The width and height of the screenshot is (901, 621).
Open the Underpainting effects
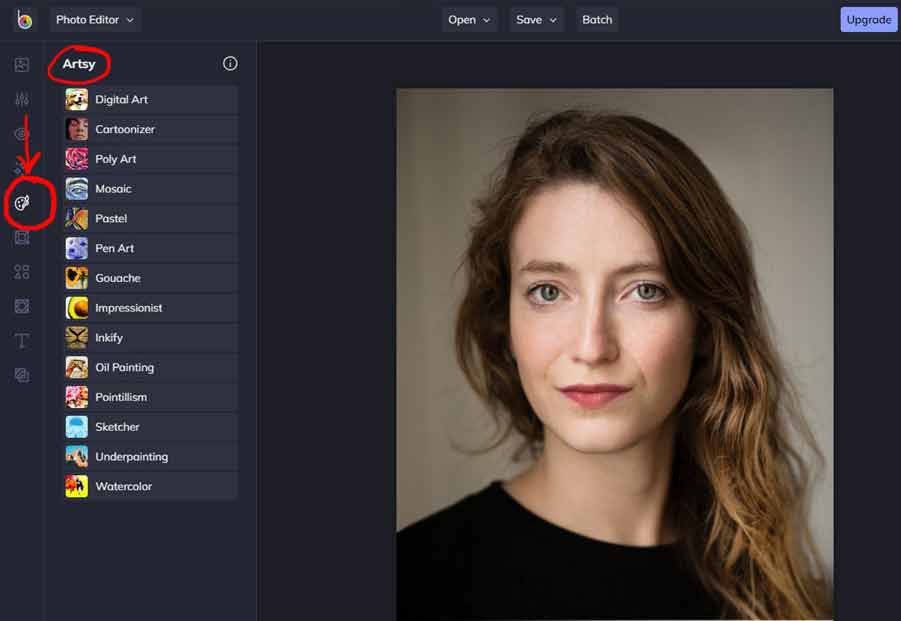151,457
